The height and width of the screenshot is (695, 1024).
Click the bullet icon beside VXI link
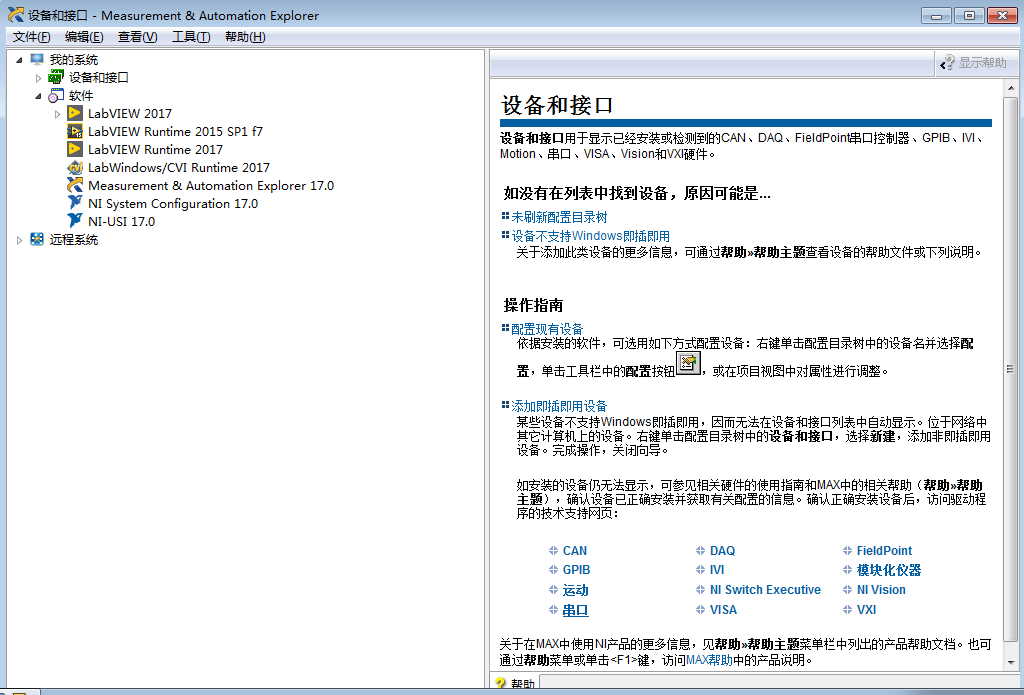tap(847, 609)
